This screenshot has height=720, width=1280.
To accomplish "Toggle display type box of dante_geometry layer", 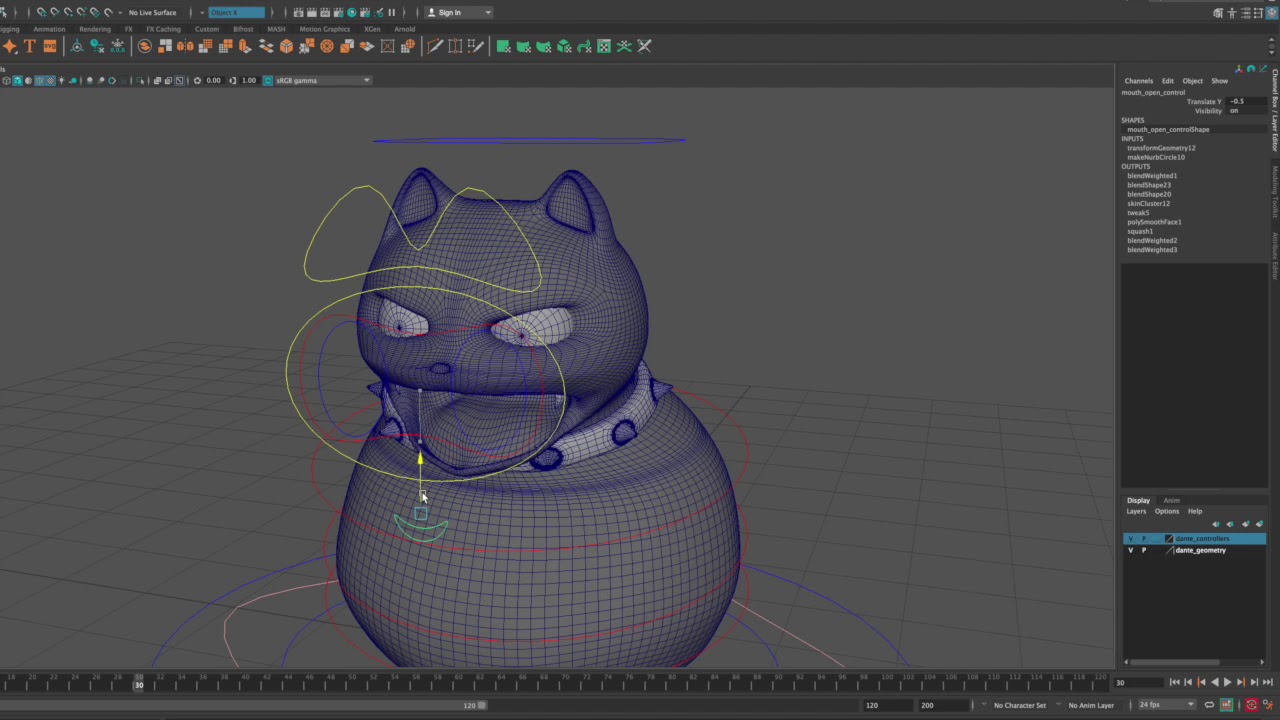I will [1157, 550].
